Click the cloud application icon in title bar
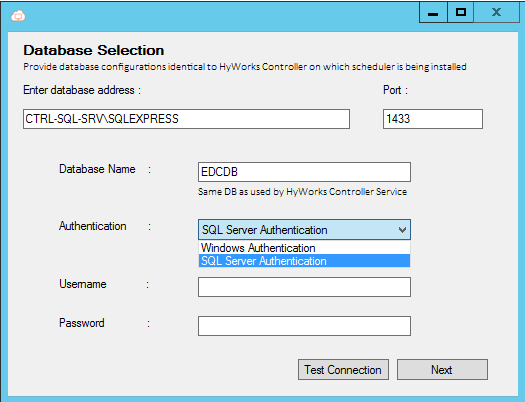 (18, 15)
